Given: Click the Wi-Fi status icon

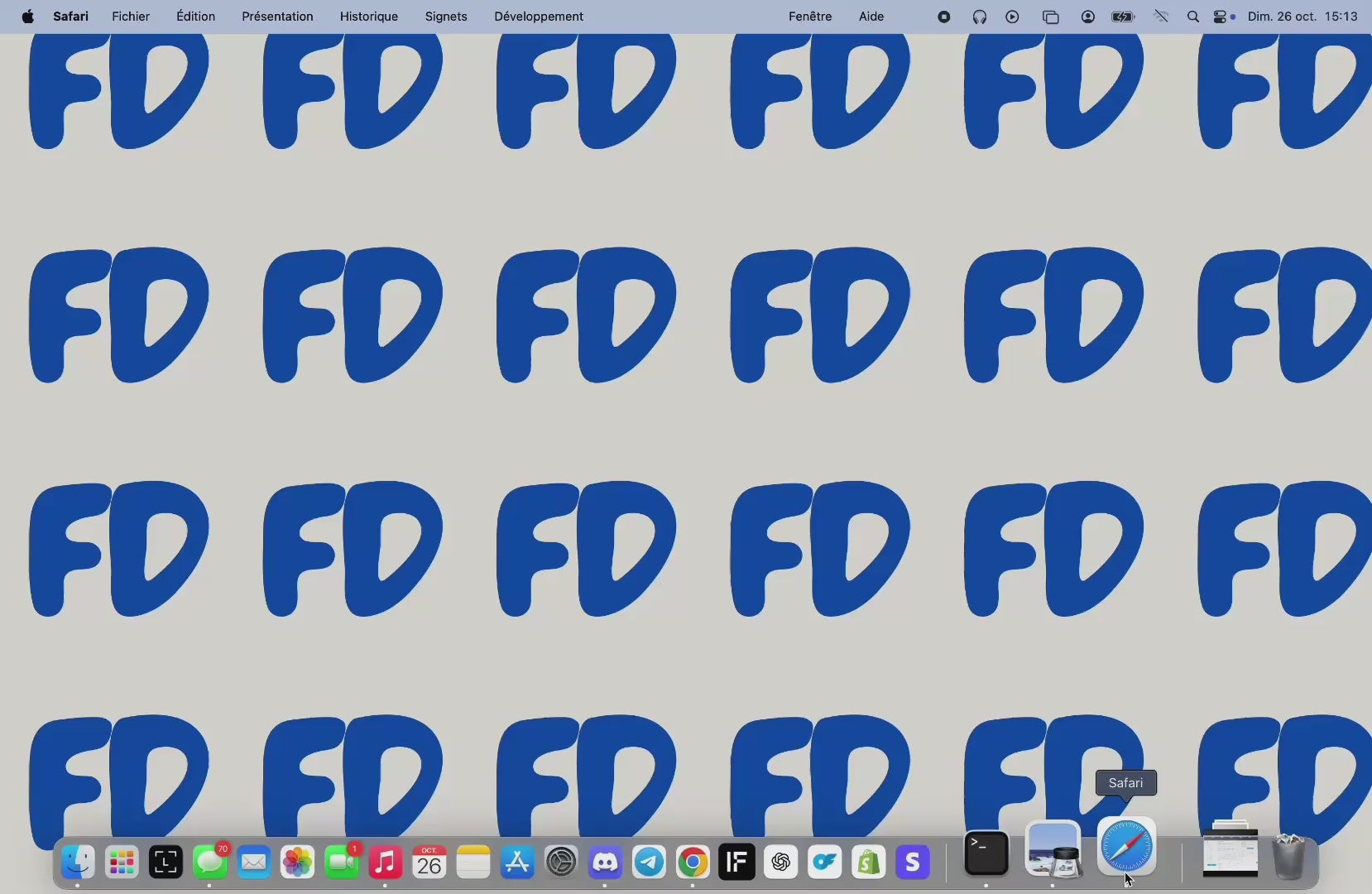Looking at the screenshot, I should 1161,17.
